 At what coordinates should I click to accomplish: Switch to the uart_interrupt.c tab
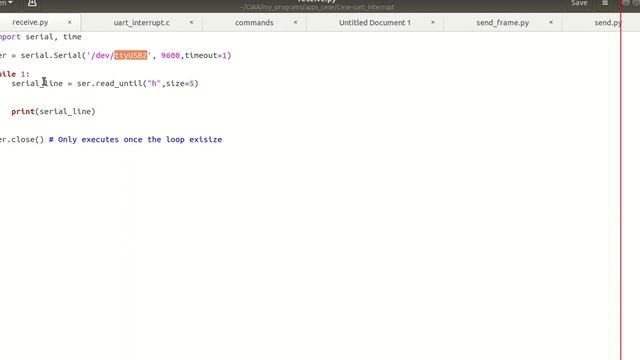pyautogui.click(x=142, y=23)
